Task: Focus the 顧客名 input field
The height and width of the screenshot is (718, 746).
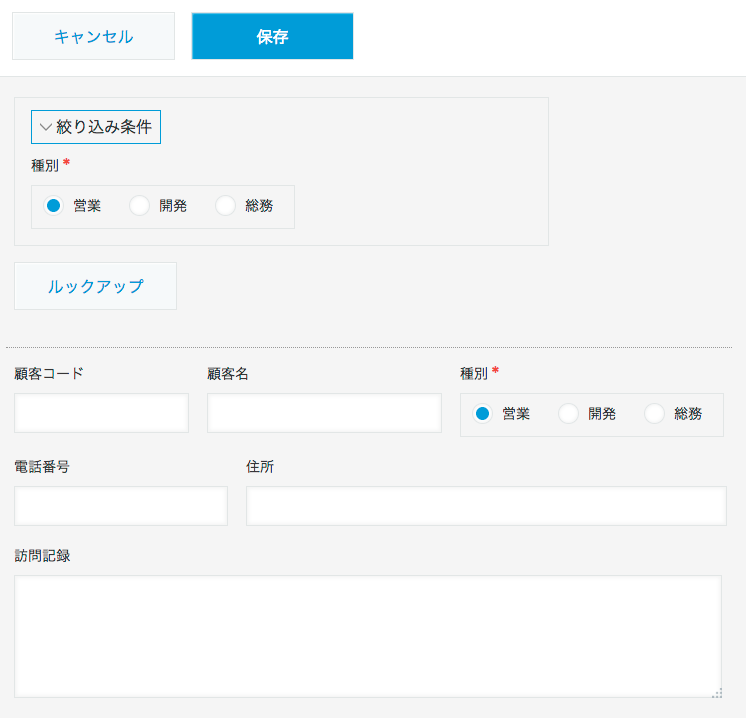Action: (x=324, y=413)
